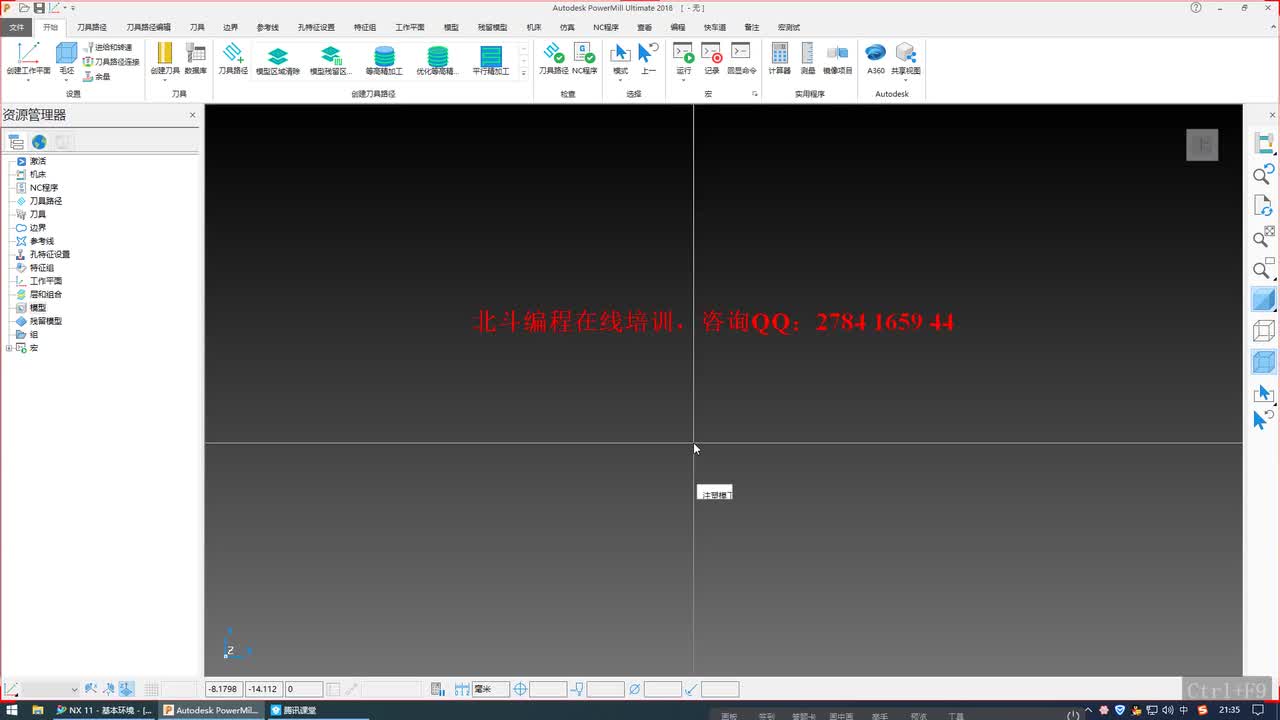Click the 测量 measure tool
Screen dimensions: 1280x720
coord(808,58)
